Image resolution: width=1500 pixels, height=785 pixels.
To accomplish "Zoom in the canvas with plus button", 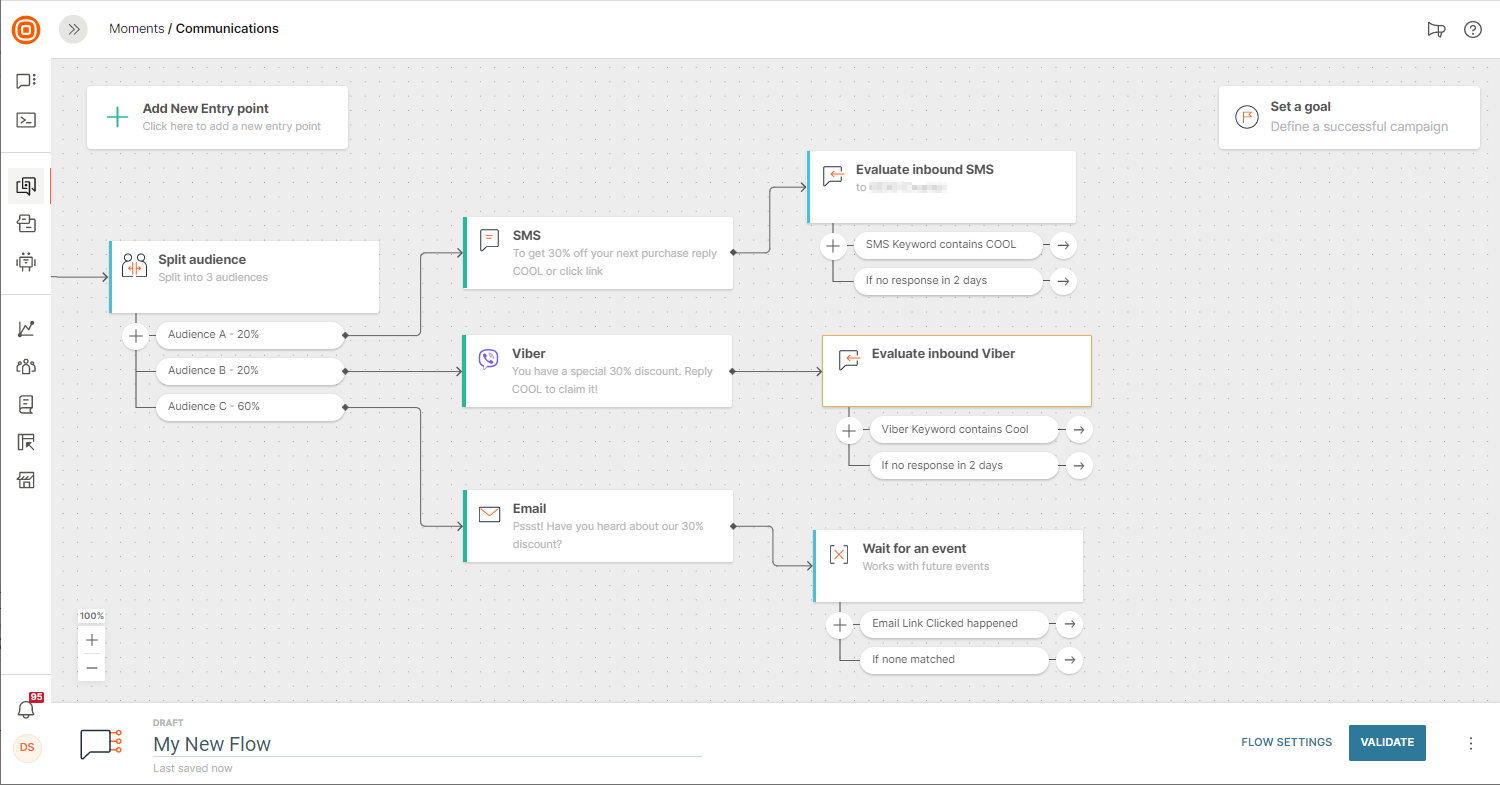I will (x=92, y=640).
